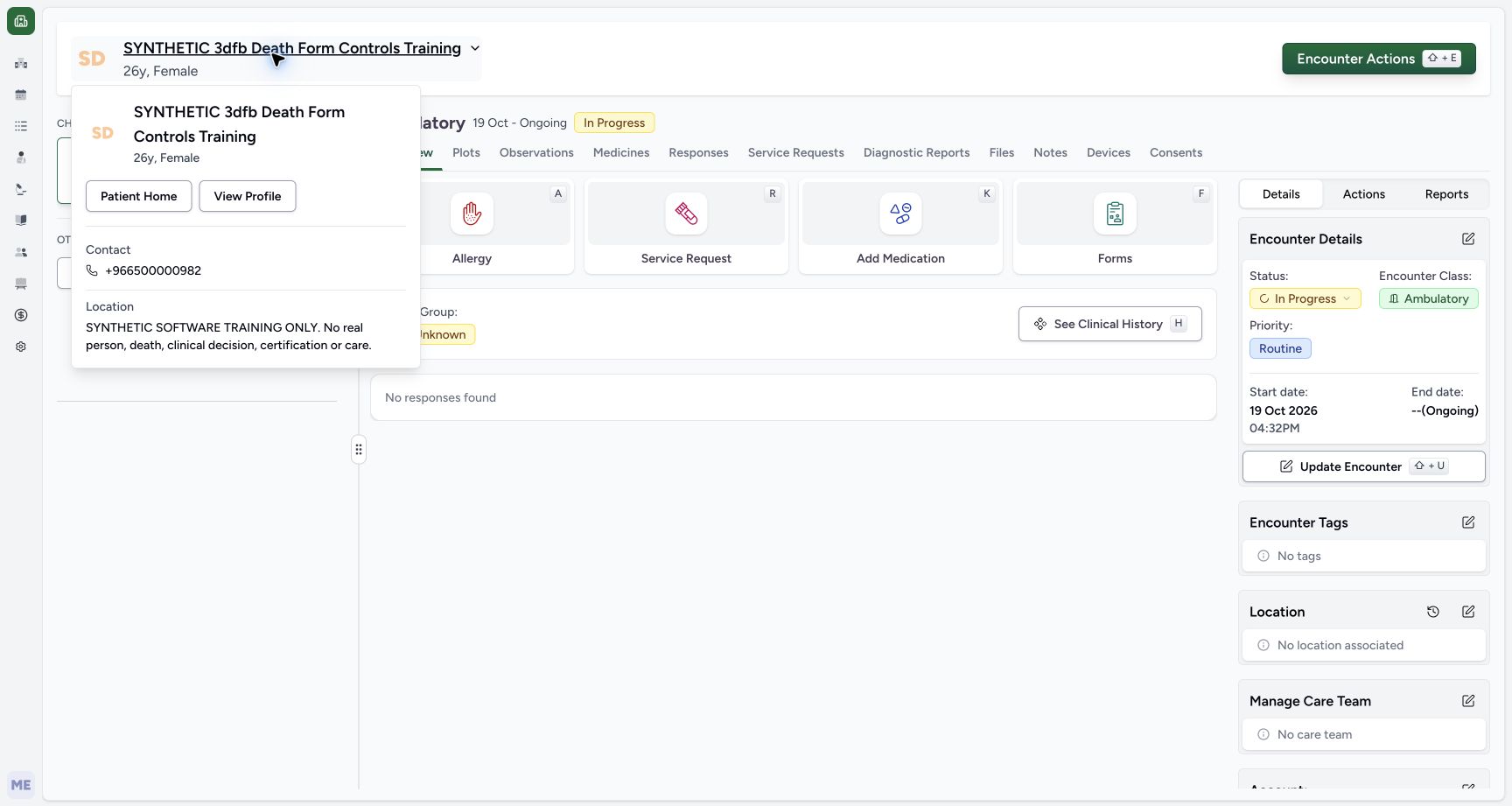Open the dollar billing icon in sidebar

21,315
